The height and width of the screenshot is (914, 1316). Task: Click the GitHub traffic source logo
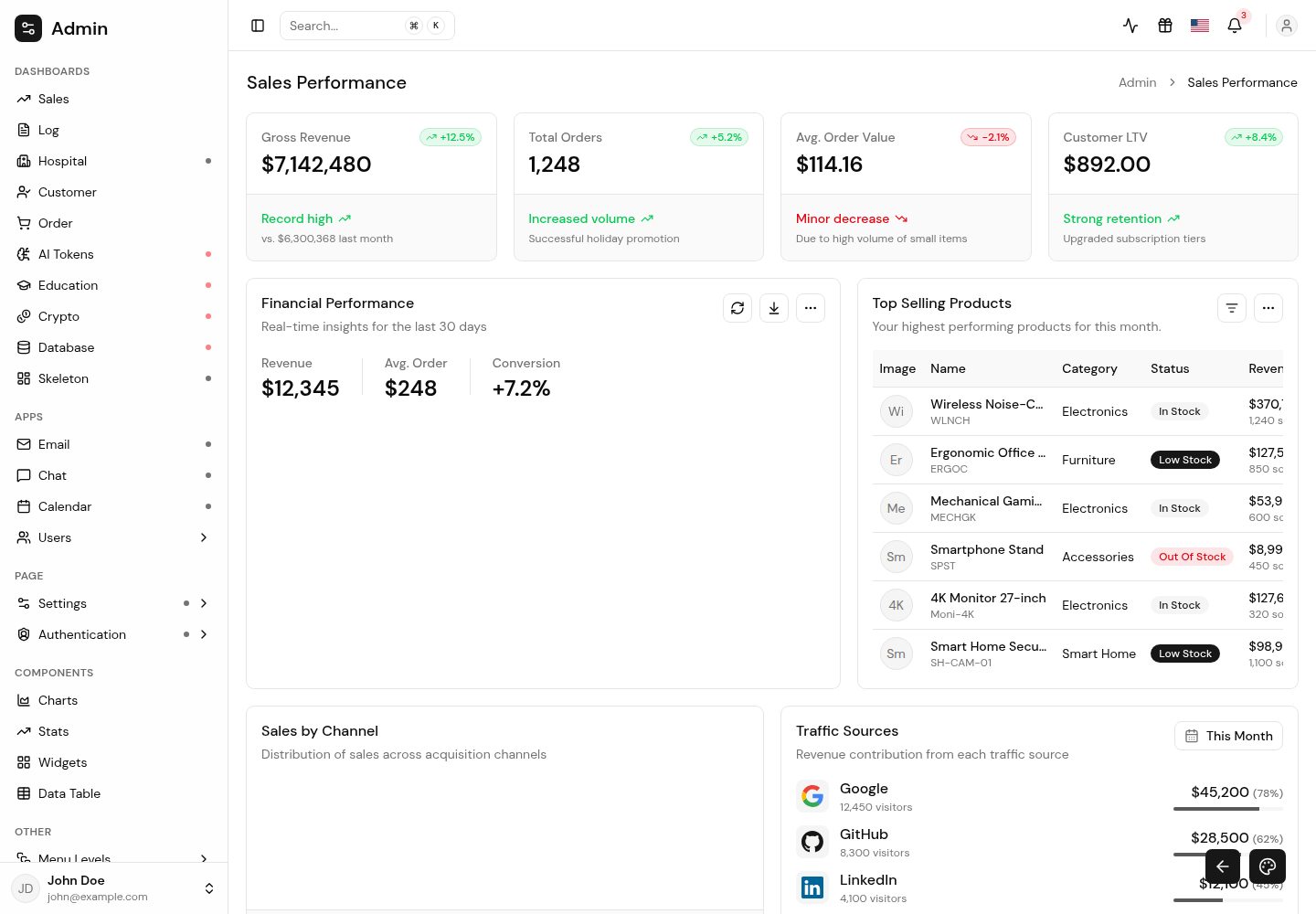click(812, 842)
